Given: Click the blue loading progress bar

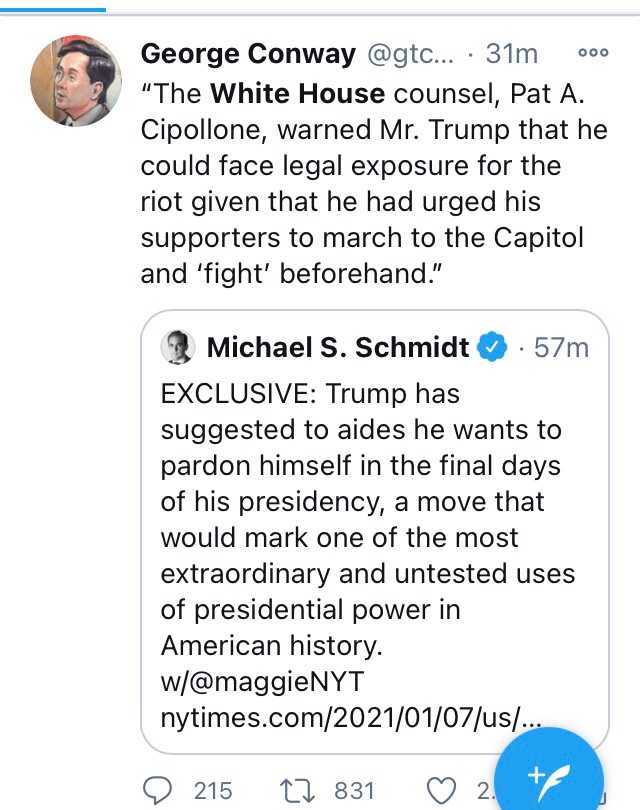Looking at the screenshot, I should coord(52,9).
